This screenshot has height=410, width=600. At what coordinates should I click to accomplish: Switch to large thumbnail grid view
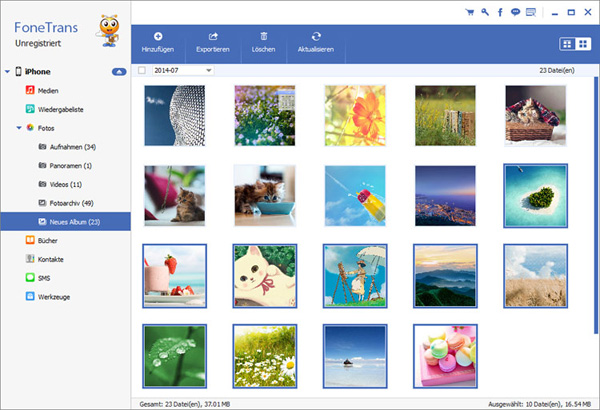566,43
